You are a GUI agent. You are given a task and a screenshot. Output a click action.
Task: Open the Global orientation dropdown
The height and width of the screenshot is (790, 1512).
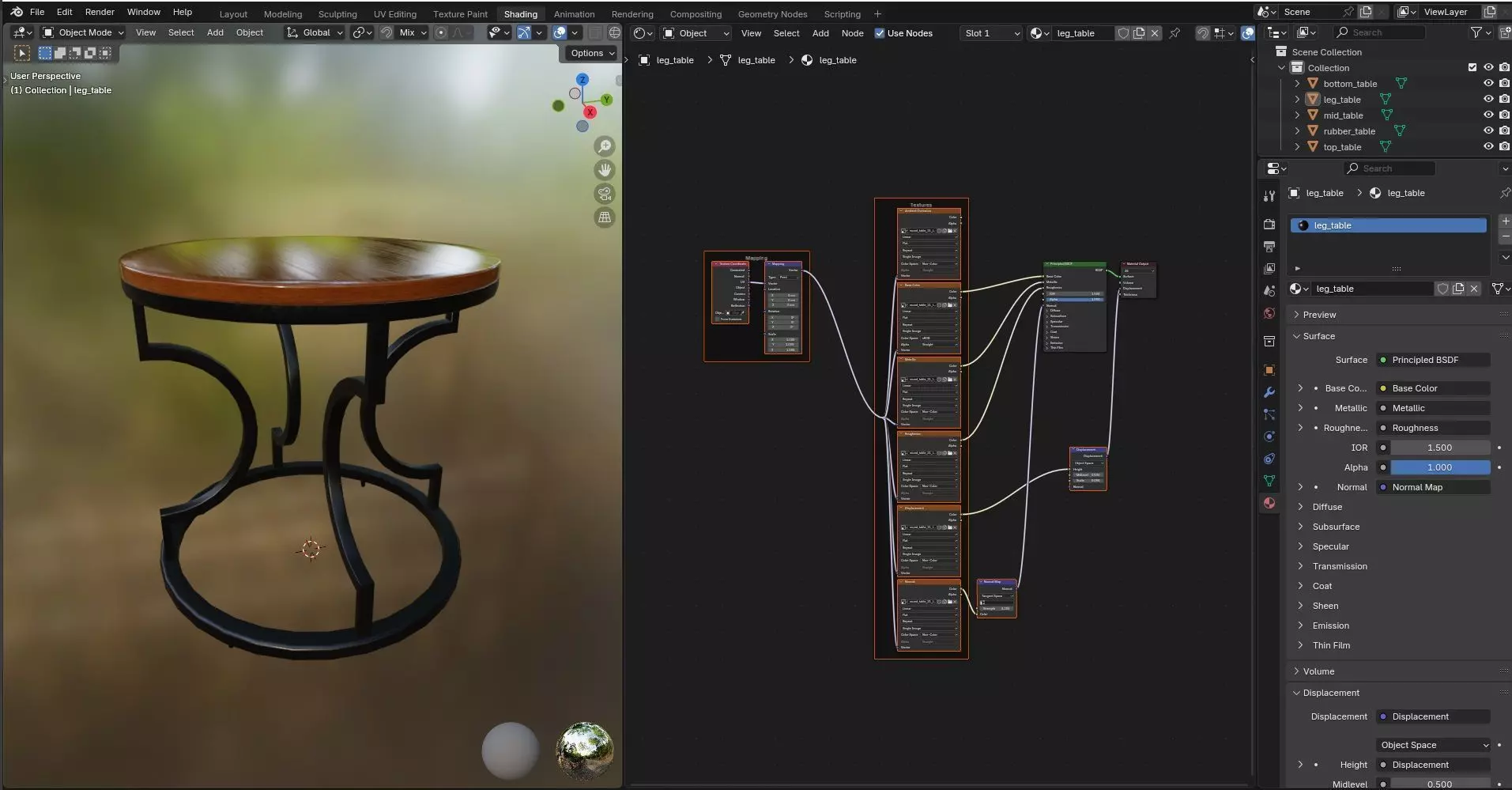[315, 32]
